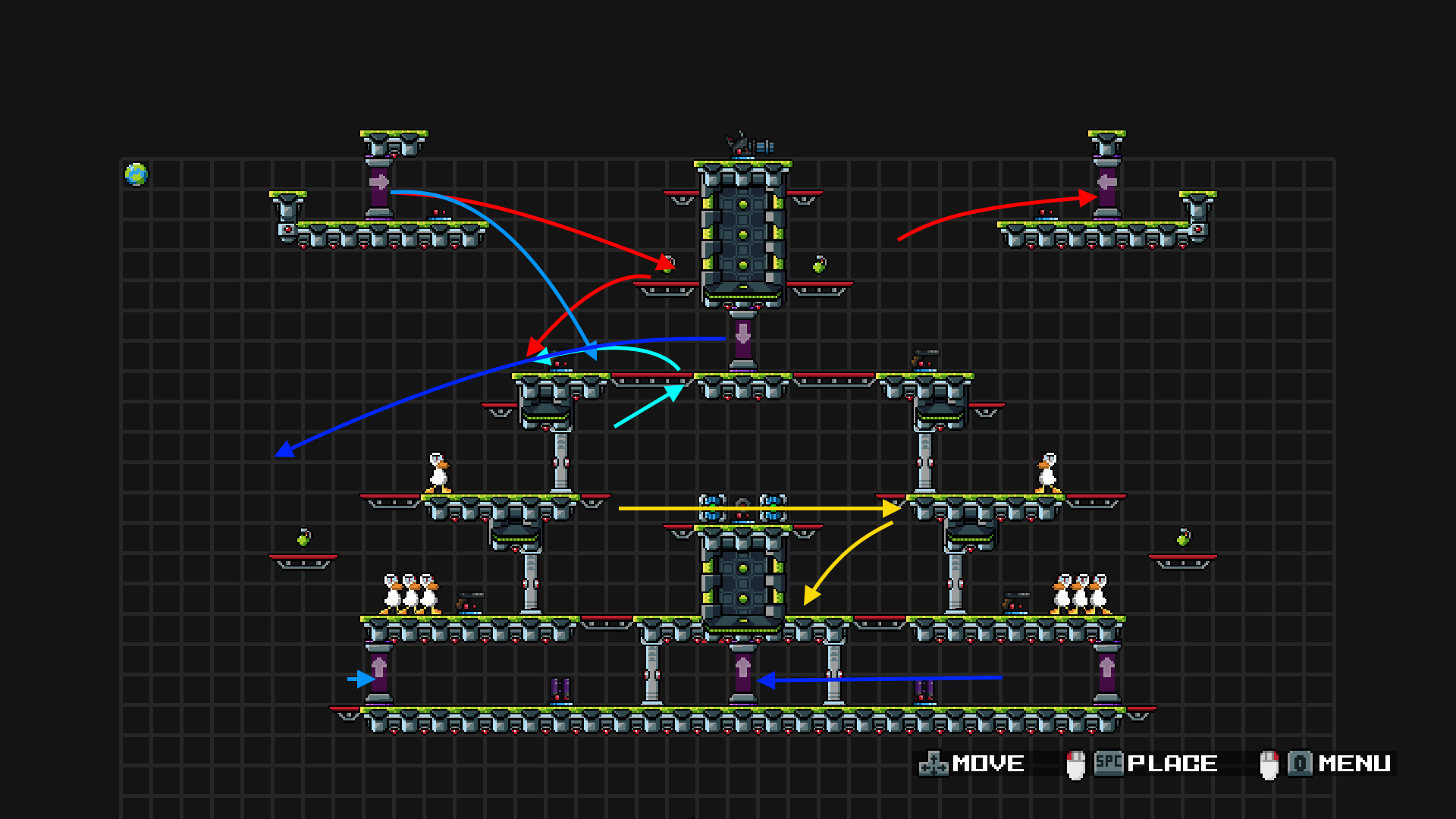Click the three-duck team spawn at lower right

click(1081, 594)
